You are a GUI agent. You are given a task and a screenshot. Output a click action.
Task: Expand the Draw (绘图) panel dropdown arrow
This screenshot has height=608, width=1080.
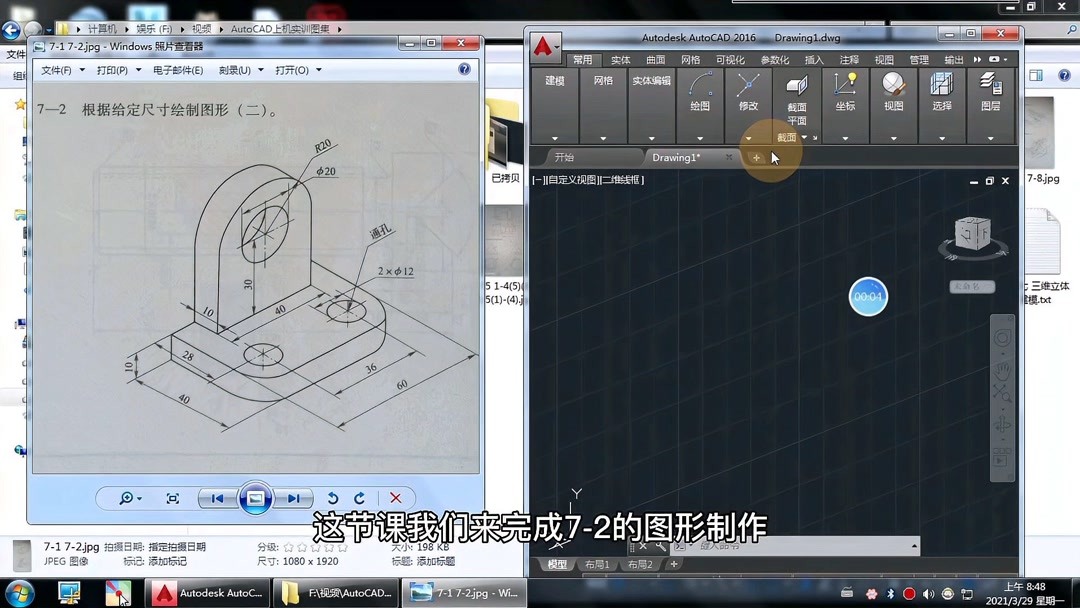click(699, 139)
